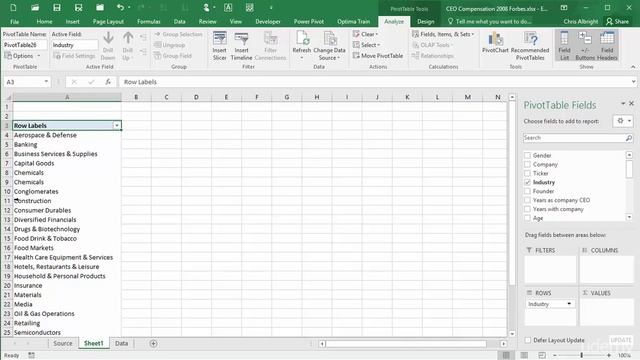The image size is (640, 360).
Task: Switch to the Source sheet tab
Action: [x=62, y=344]
